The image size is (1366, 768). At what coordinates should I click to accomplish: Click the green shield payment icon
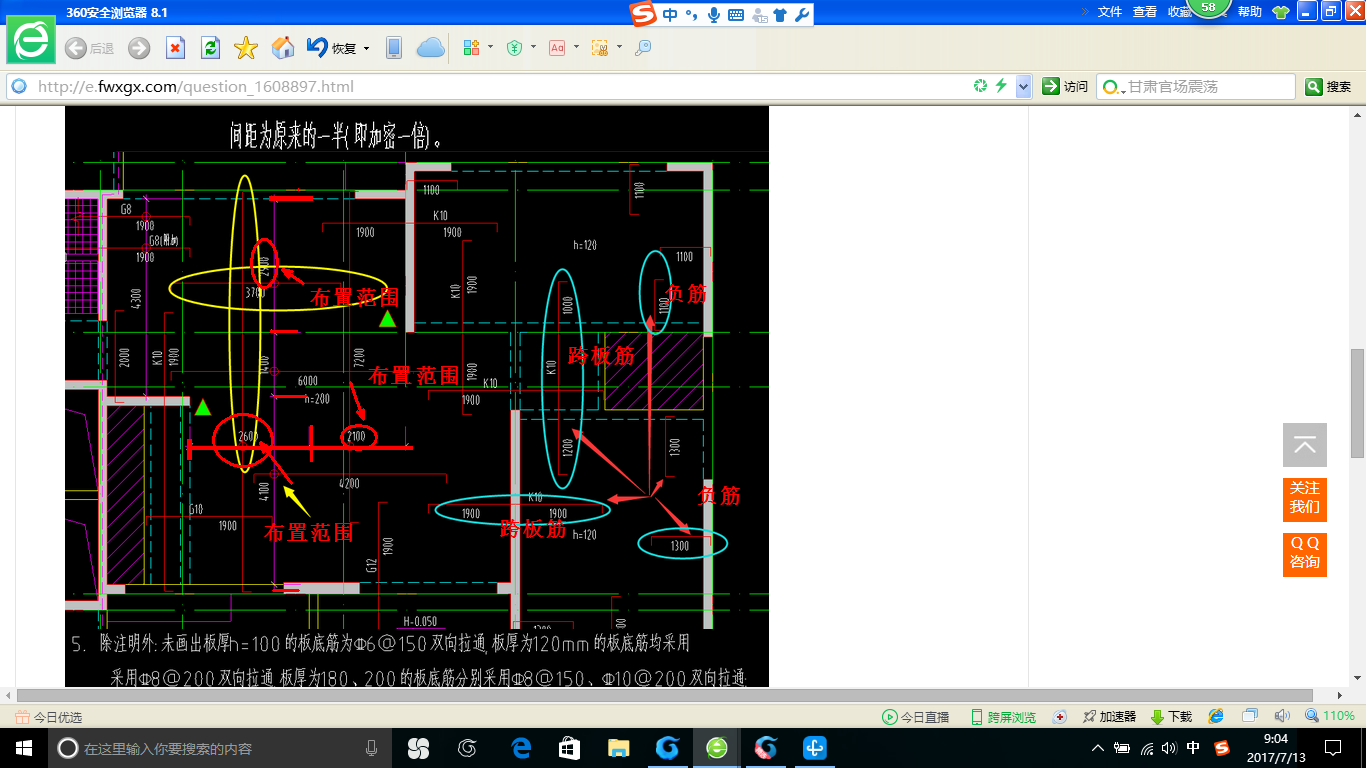[x=515, y=47]
